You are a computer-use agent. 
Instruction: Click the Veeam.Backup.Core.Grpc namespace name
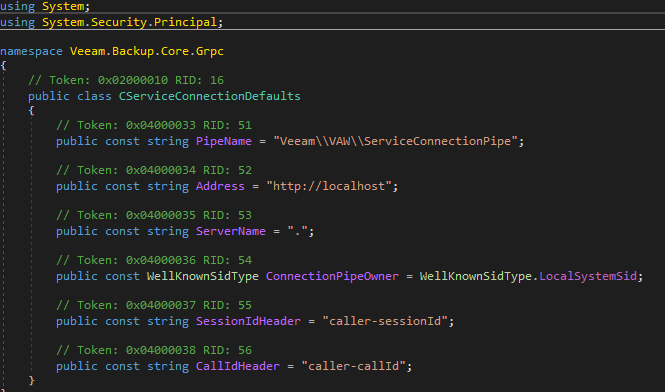[147, 51]
